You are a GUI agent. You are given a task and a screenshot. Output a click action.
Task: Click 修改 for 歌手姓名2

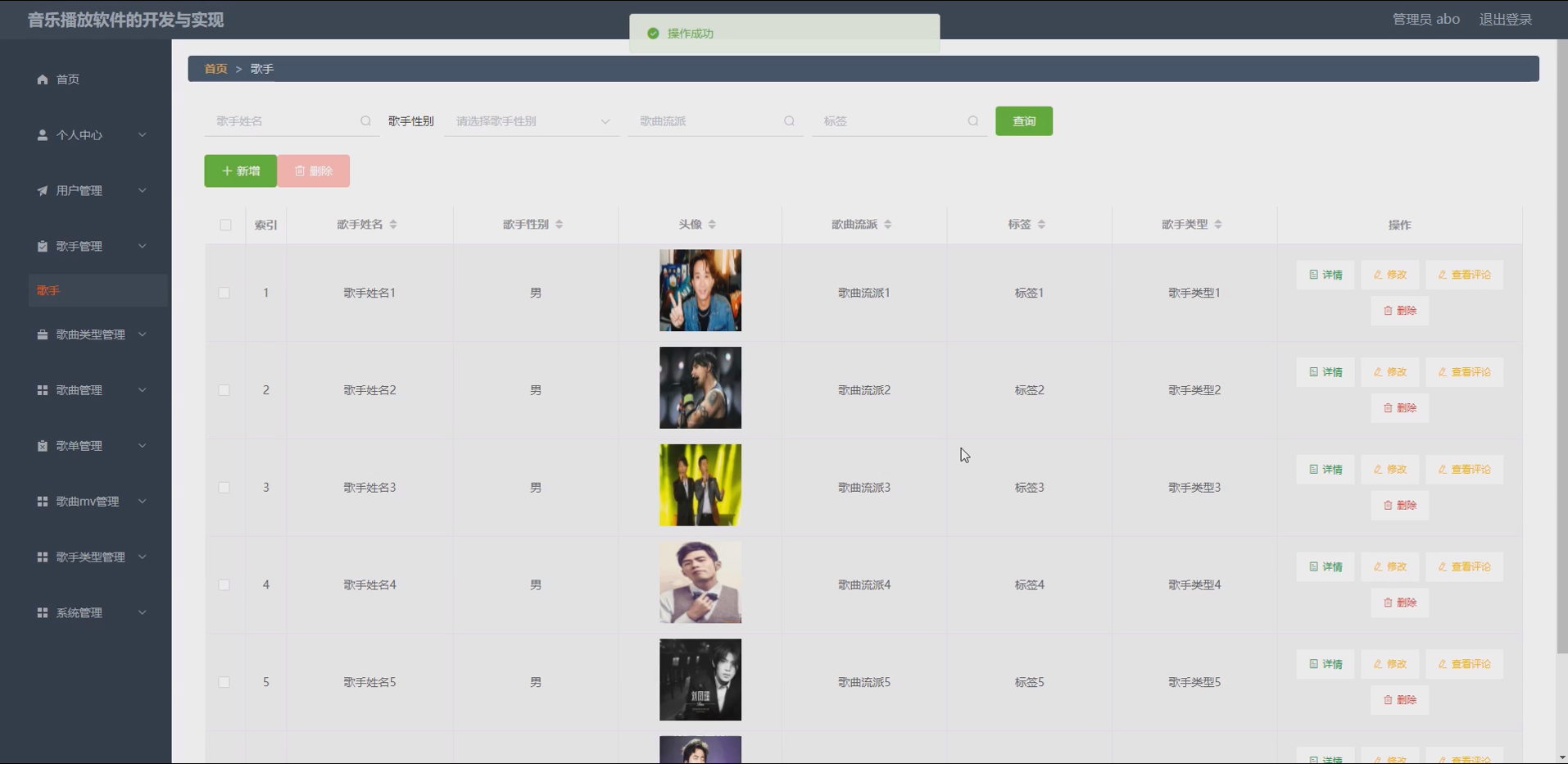[1389, 373]
